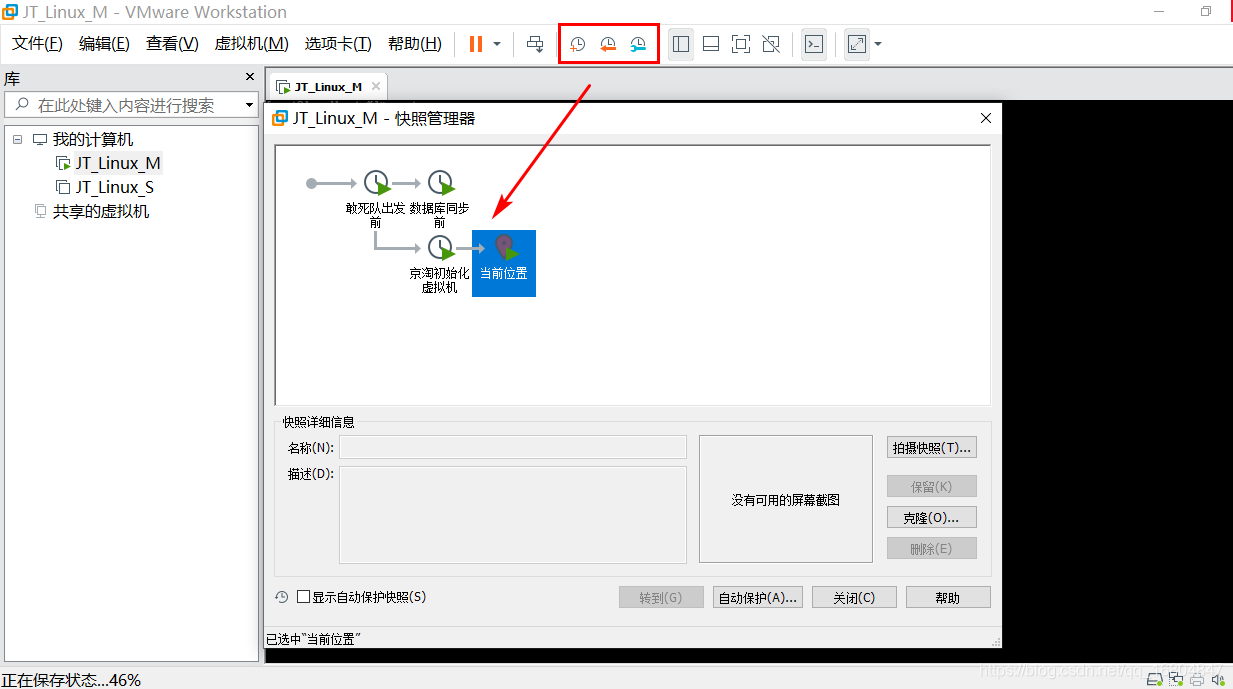The width and height of the screenshot is (1233, 689).
Task: Open the library search dropdown arrow
Action: coord(249,105)
